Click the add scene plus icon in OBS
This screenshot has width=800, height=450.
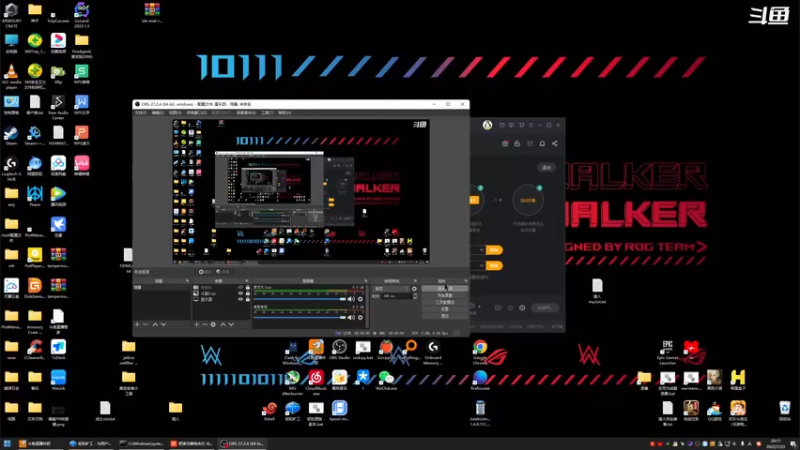click(x=137, y=324)
